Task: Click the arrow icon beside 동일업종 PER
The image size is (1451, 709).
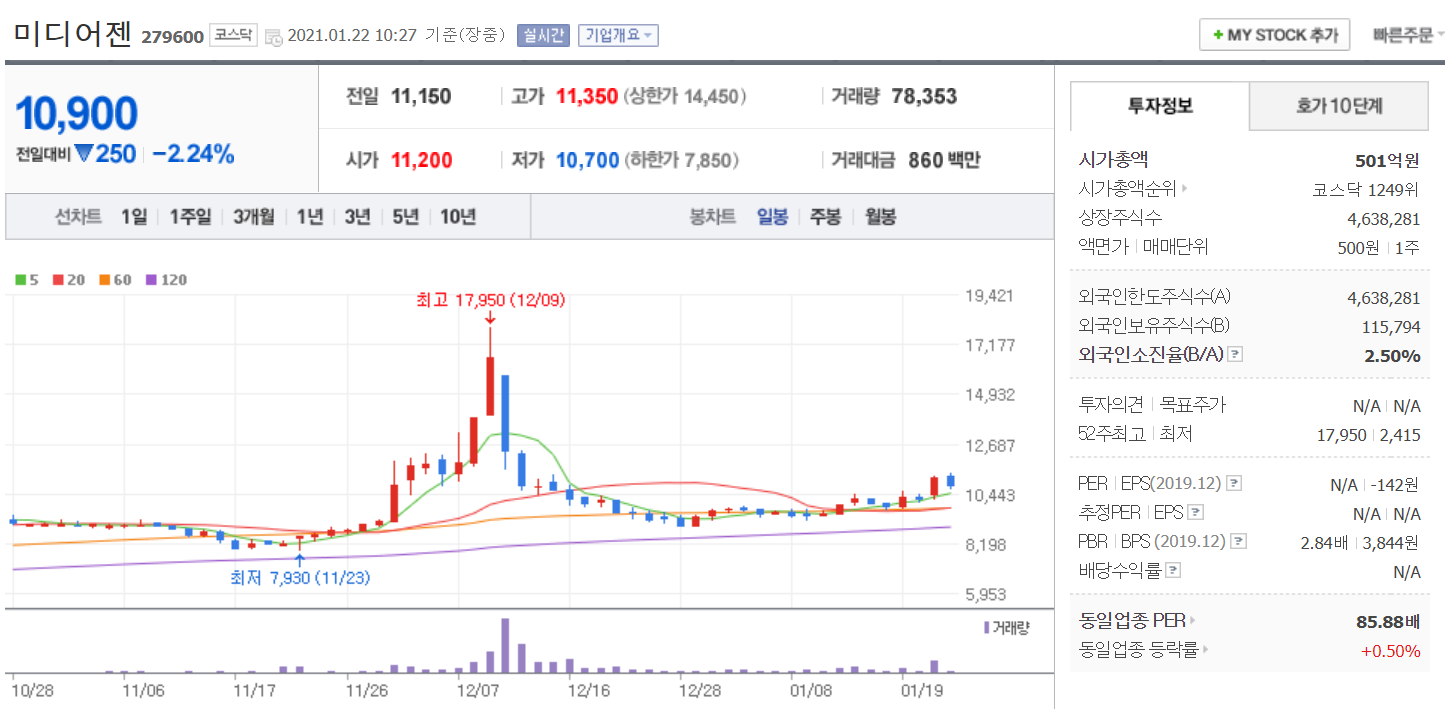Action: [1192, 621]
